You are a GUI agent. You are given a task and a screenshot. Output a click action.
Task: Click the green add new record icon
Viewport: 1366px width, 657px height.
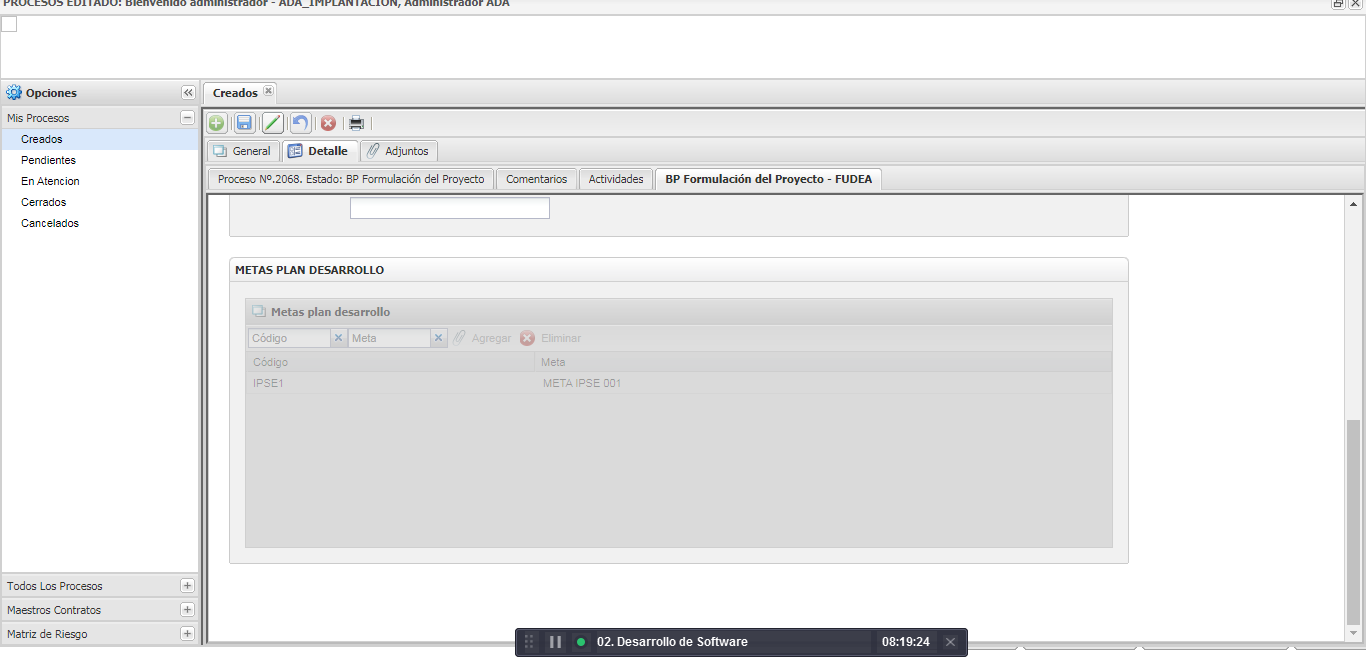(x=216, y=123)
